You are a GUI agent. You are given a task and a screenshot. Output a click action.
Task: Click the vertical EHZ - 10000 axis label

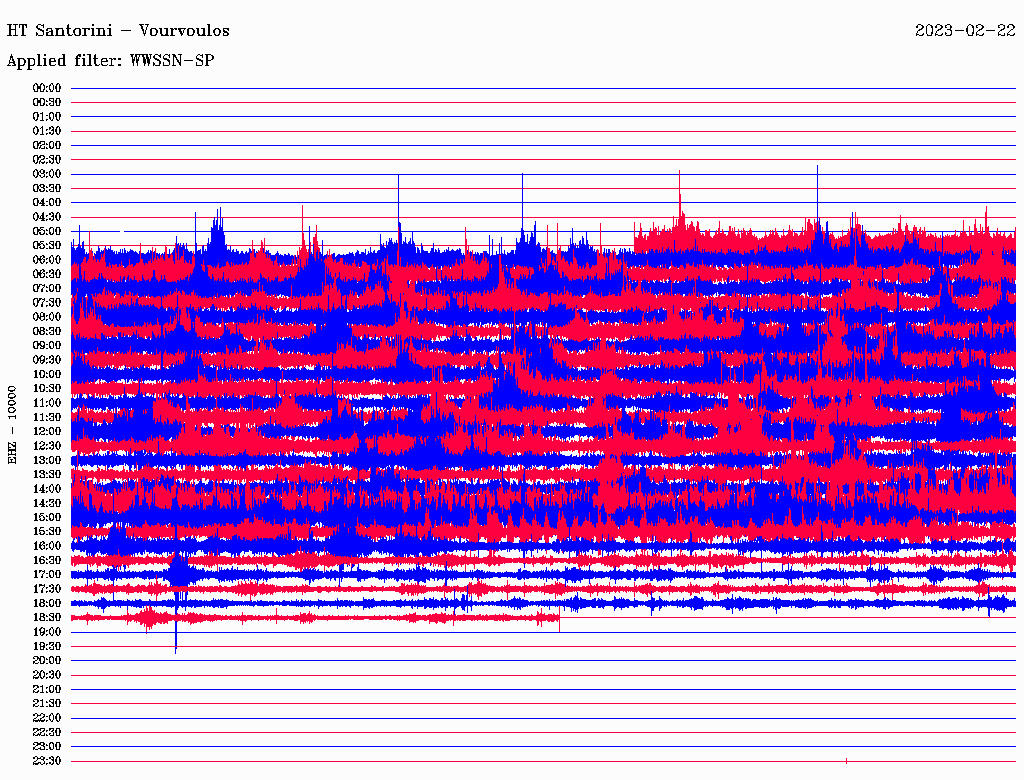point(13,424)
